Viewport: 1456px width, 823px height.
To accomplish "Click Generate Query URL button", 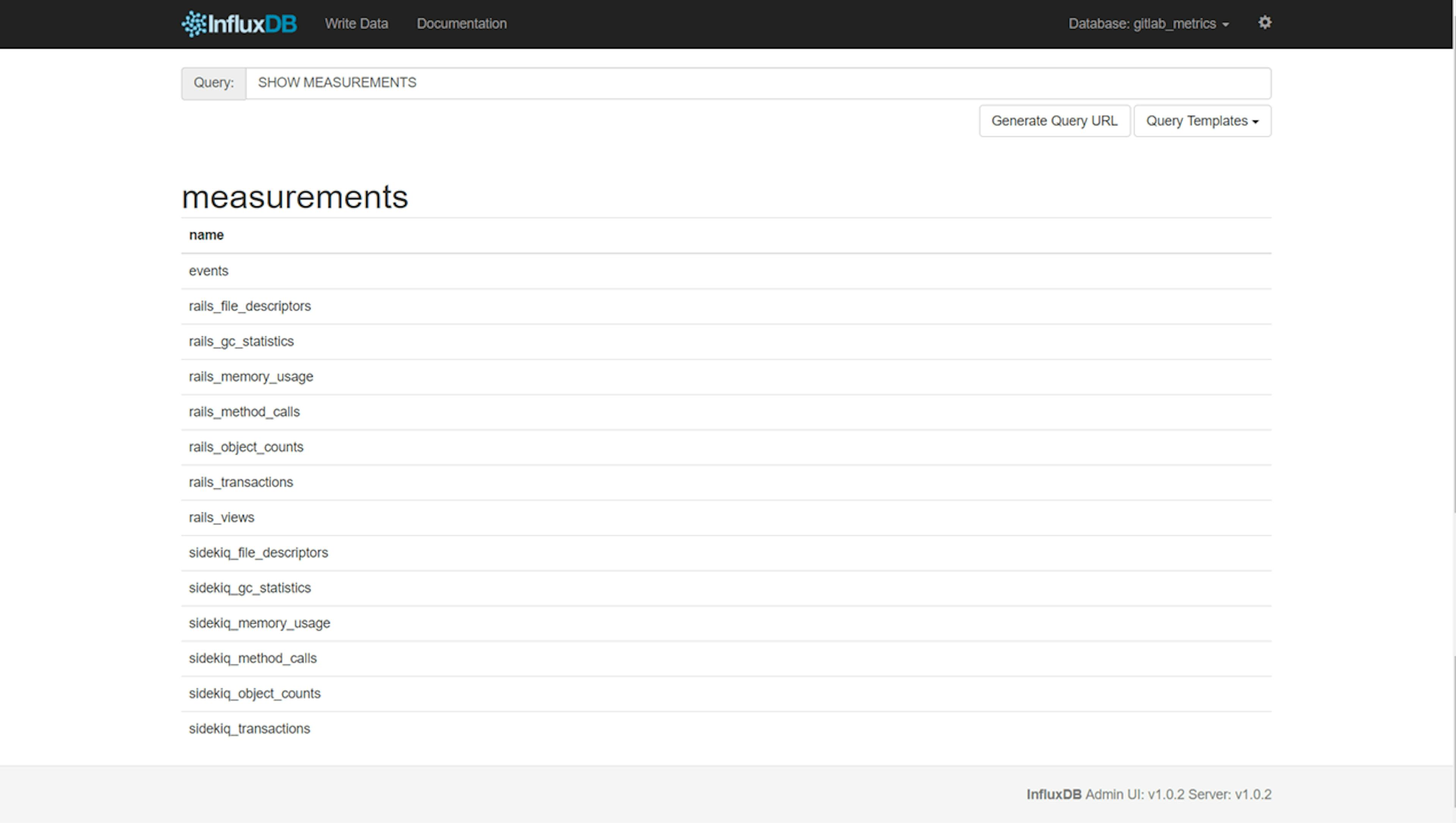I will click(x=1055, y=121).
